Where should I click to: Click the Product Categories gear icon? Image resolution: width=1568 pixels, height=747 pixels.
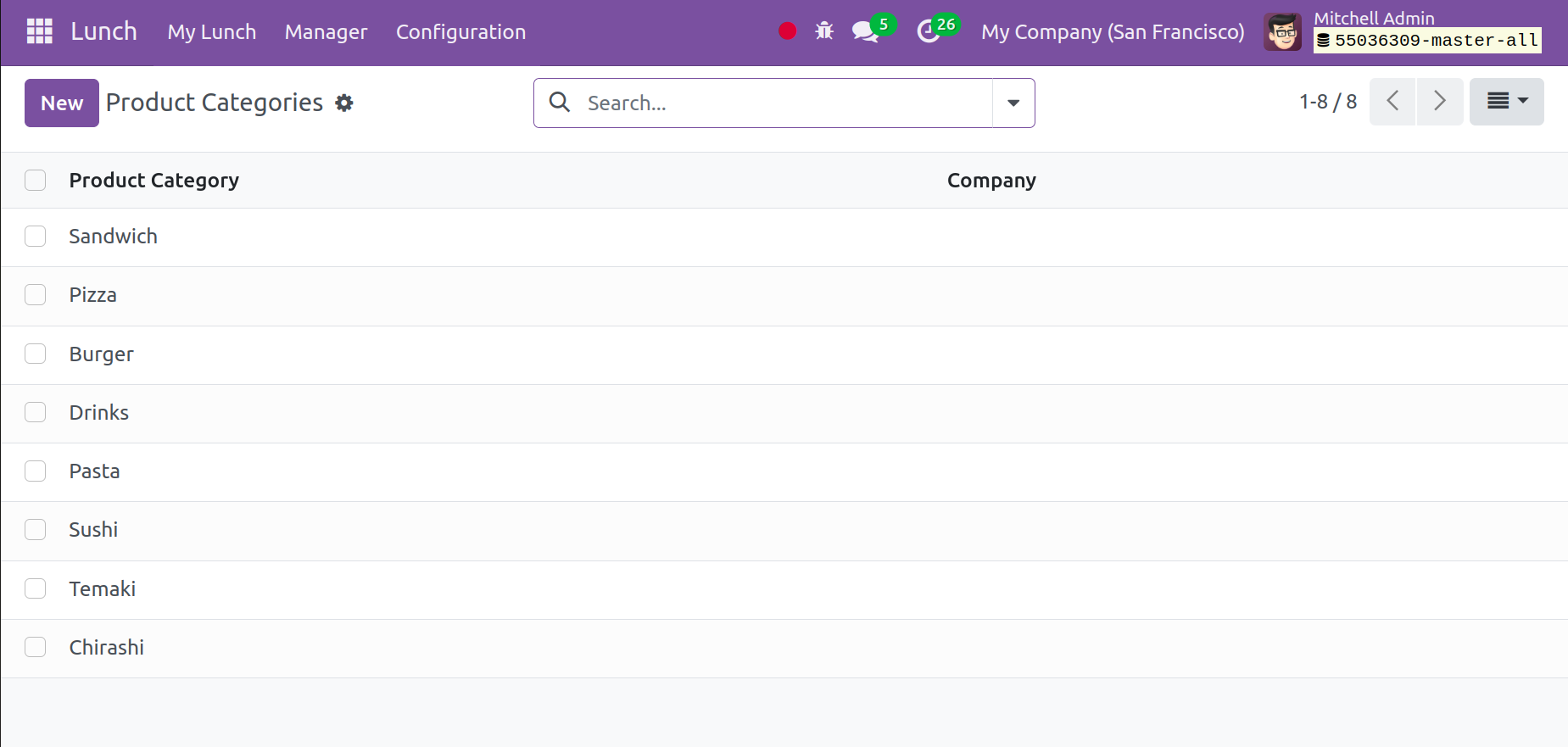(343, 103)
